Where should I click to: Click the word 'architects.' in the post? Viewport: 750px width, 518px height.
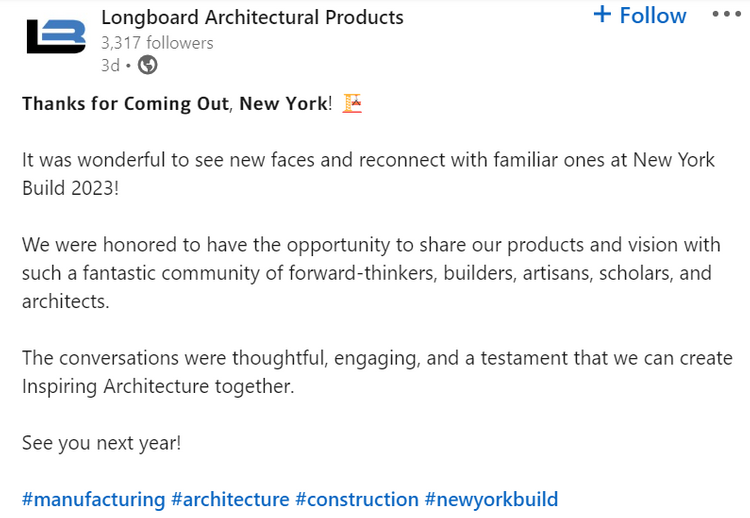(x=66, y=302)
